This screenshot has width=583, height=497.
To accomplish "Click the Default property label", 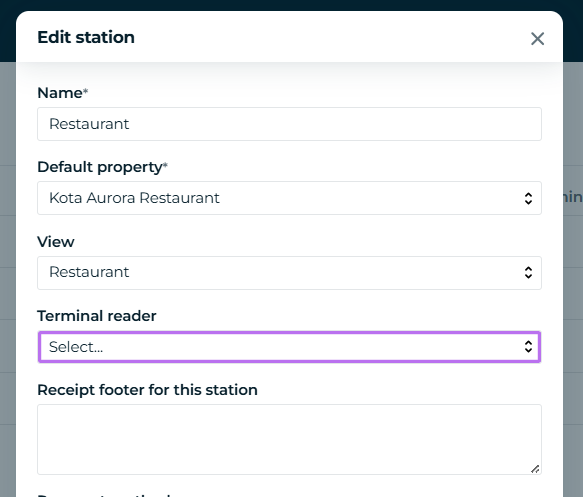I will pyautogui.click(x=102, y=167).
